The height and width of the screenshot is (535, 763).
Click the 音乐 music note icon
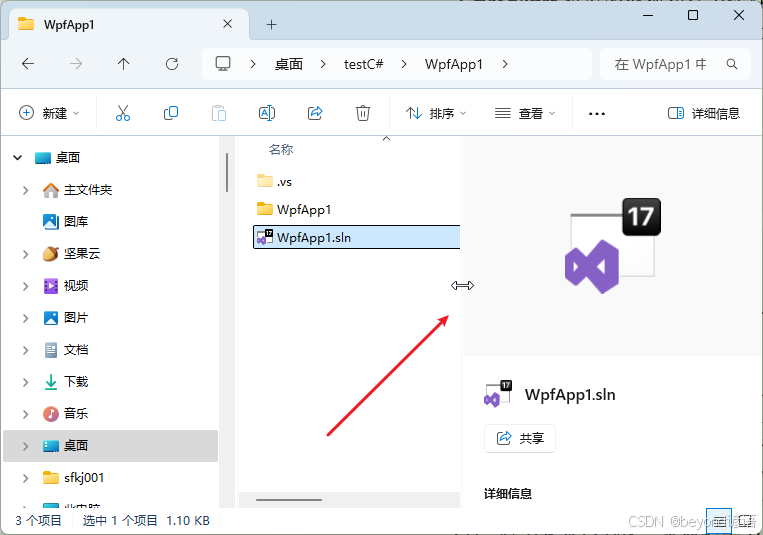(x=51, y=414)
